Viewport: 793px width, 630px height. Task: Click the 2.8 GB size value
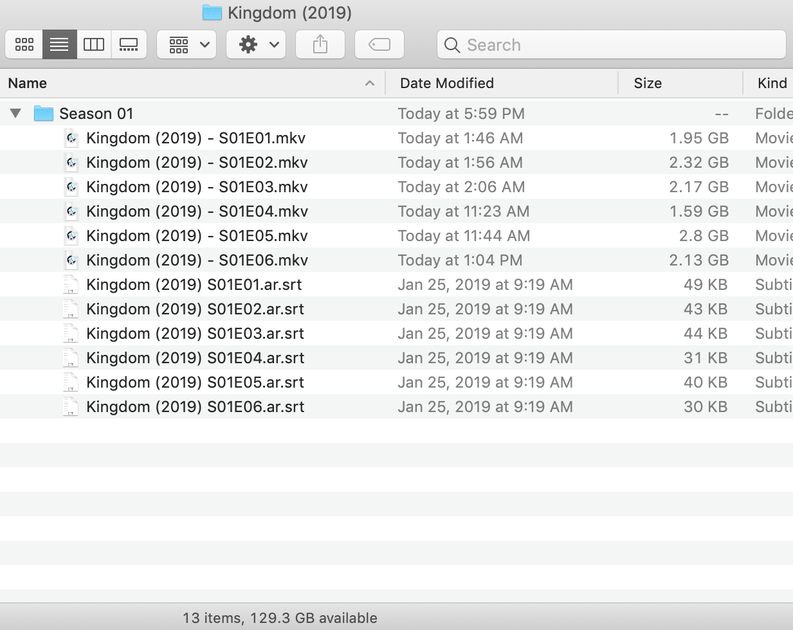click(x=703, y=236)
